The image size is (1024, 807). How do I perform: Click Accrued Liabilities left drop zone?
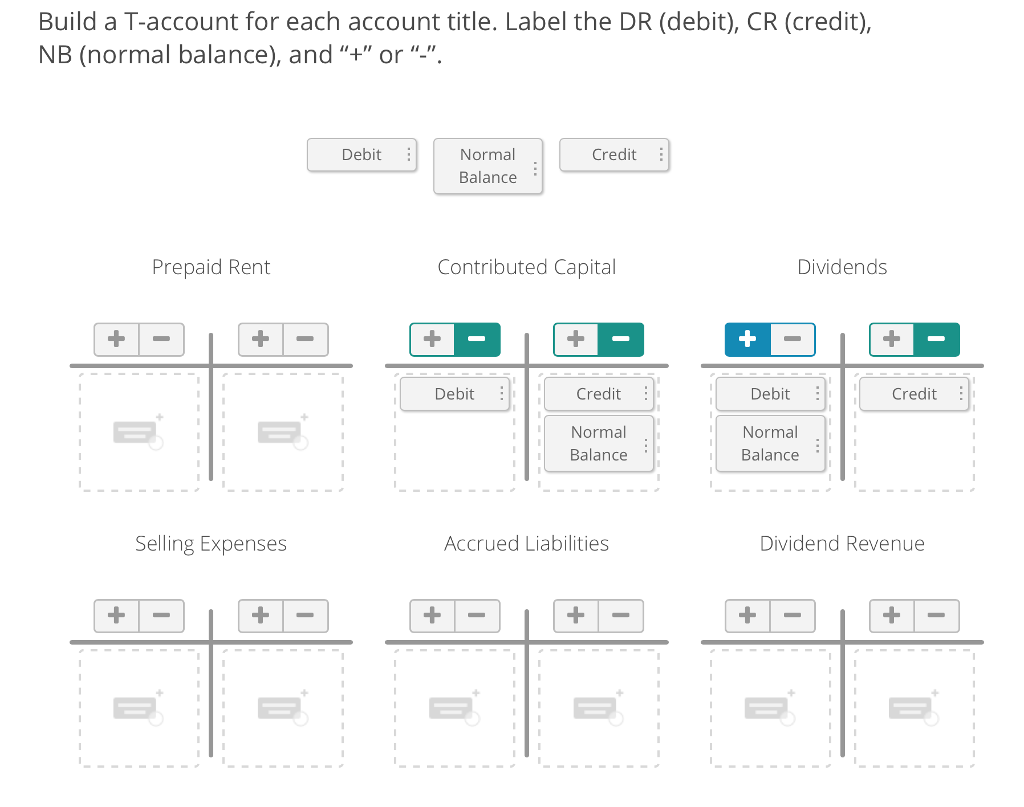point(455,708)
